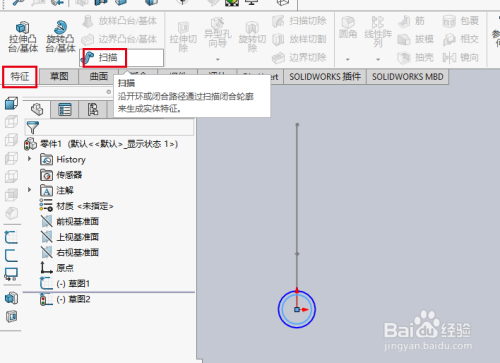This screenshot has height=363, width=500.
Task: Expand the History folder
Action: (x=30, y=159)
